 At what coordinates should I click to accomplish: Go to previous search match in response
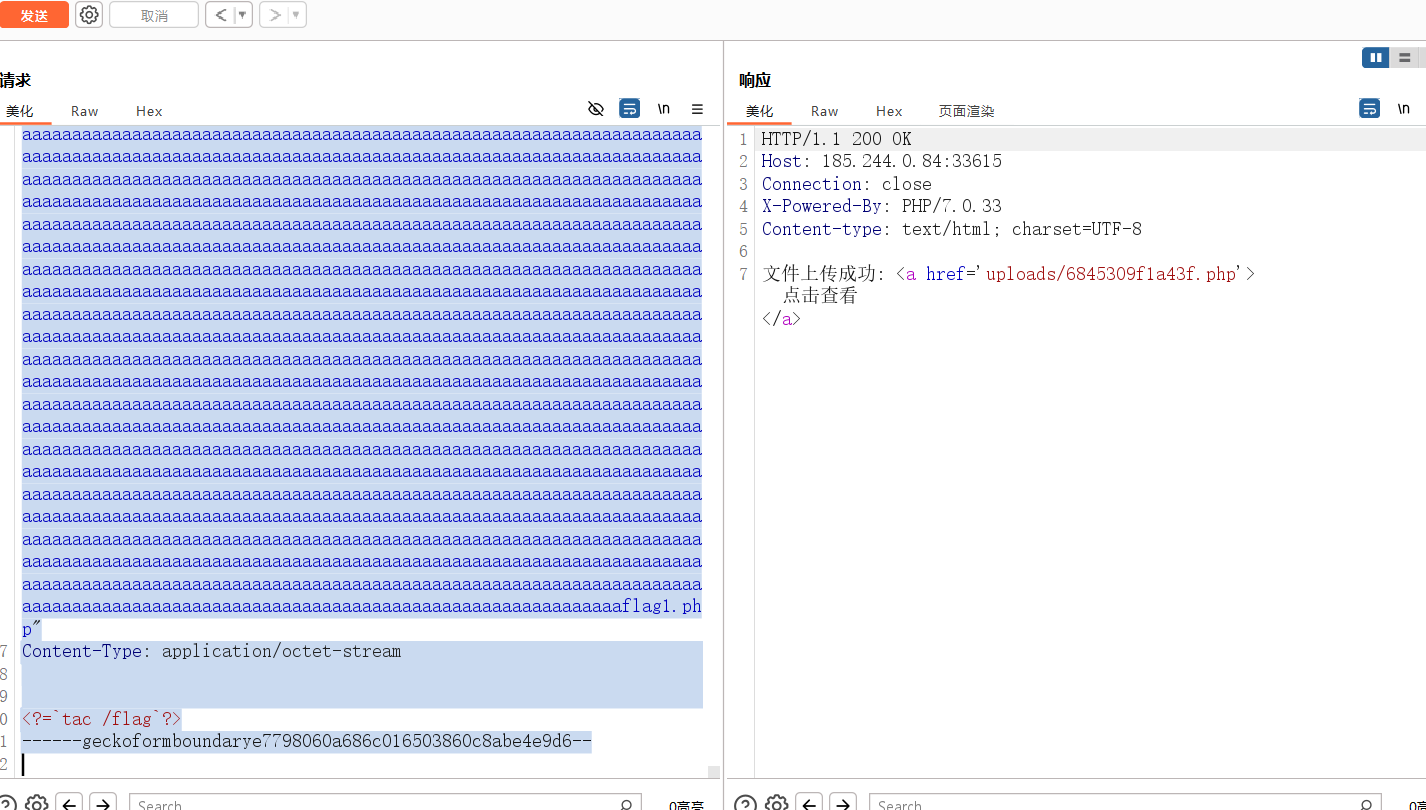[809, 803]
